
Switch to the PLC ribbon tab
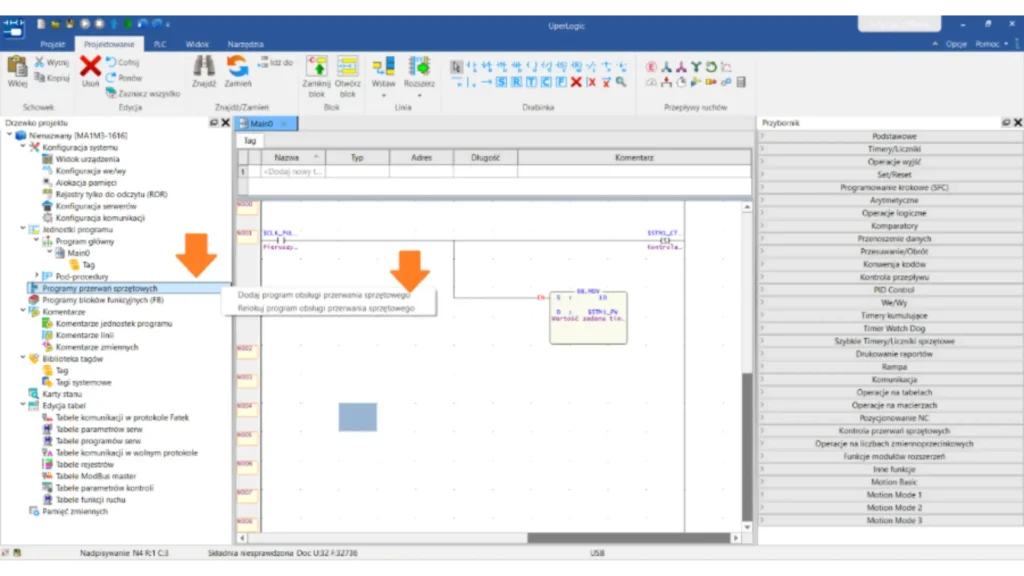pyautogui.click(x=160, y=44)
